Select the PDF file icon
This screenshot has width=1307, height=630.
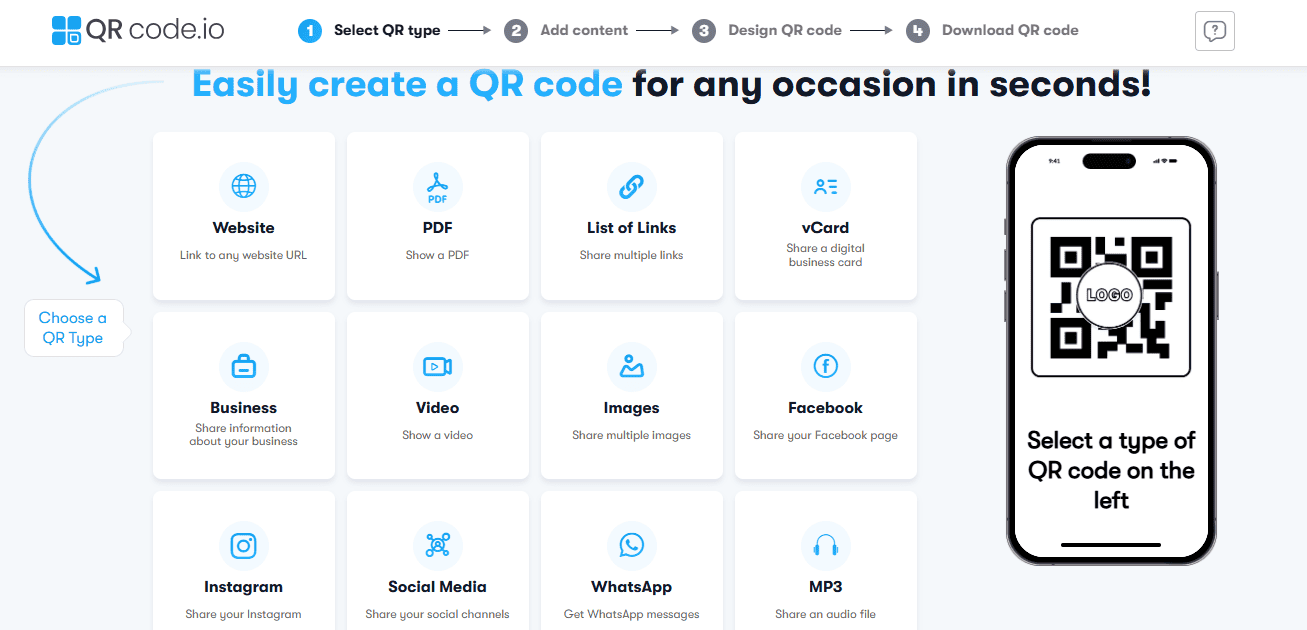click(438, 186)
